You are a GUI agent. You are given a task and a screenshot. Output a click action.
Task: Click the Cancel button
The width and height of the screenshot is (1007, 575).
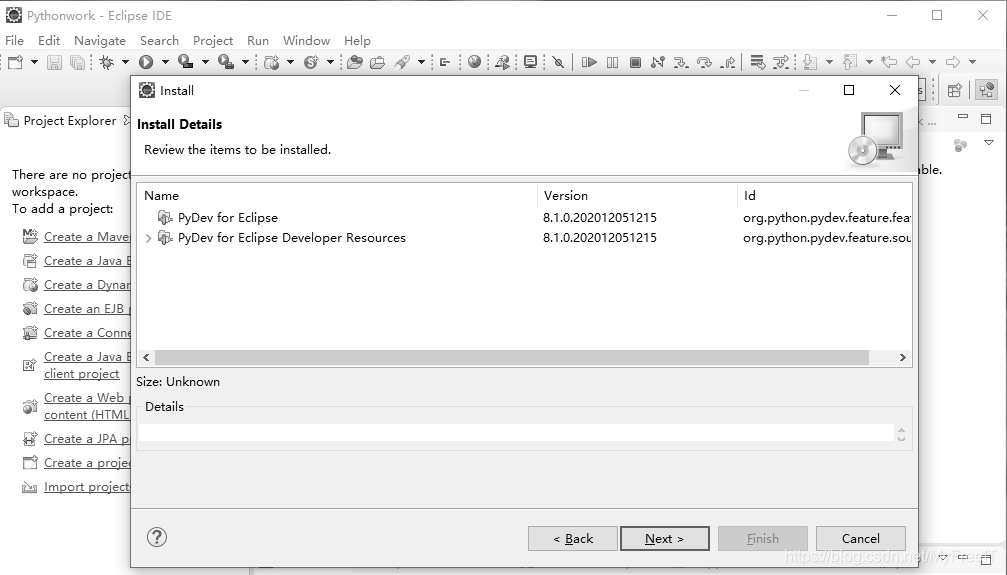[x=861, y=538]
